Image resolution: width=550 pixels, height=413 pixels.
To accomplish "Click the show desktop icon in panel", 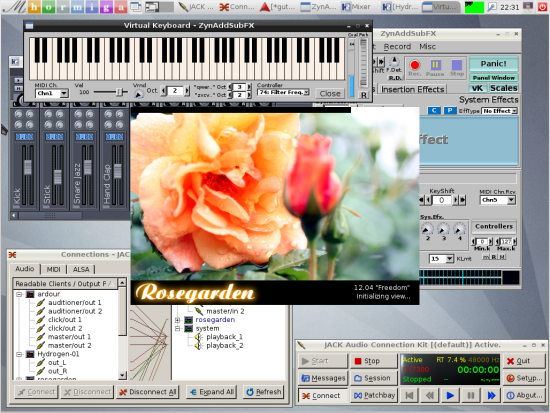I will pyautogui.click(x=136, y=7).
